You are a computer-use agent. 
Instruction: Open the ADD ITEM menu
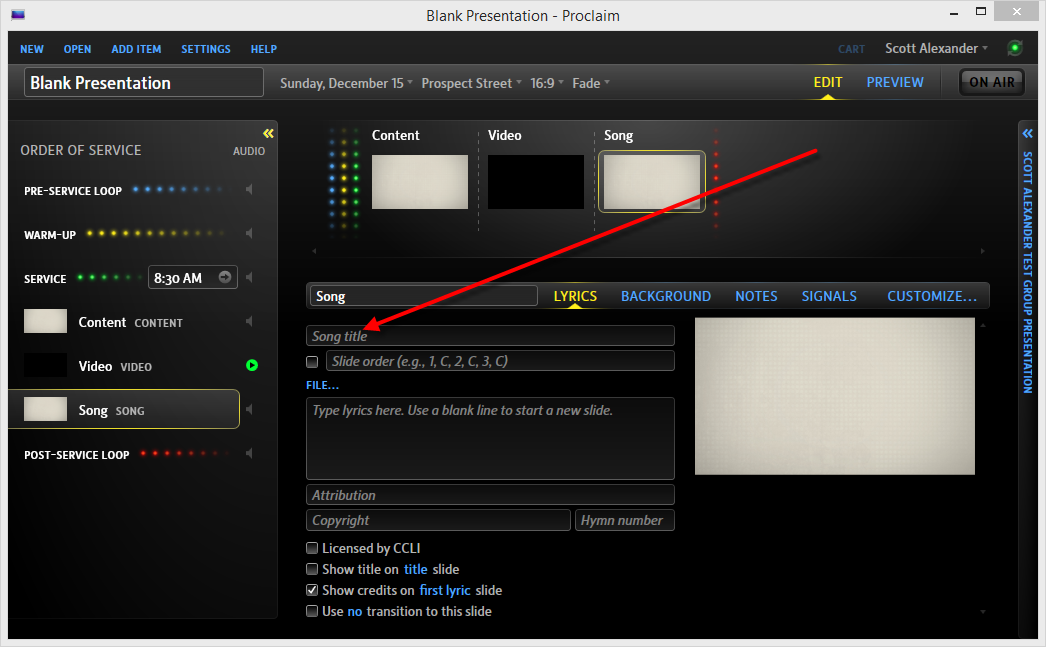click(136, 49)
